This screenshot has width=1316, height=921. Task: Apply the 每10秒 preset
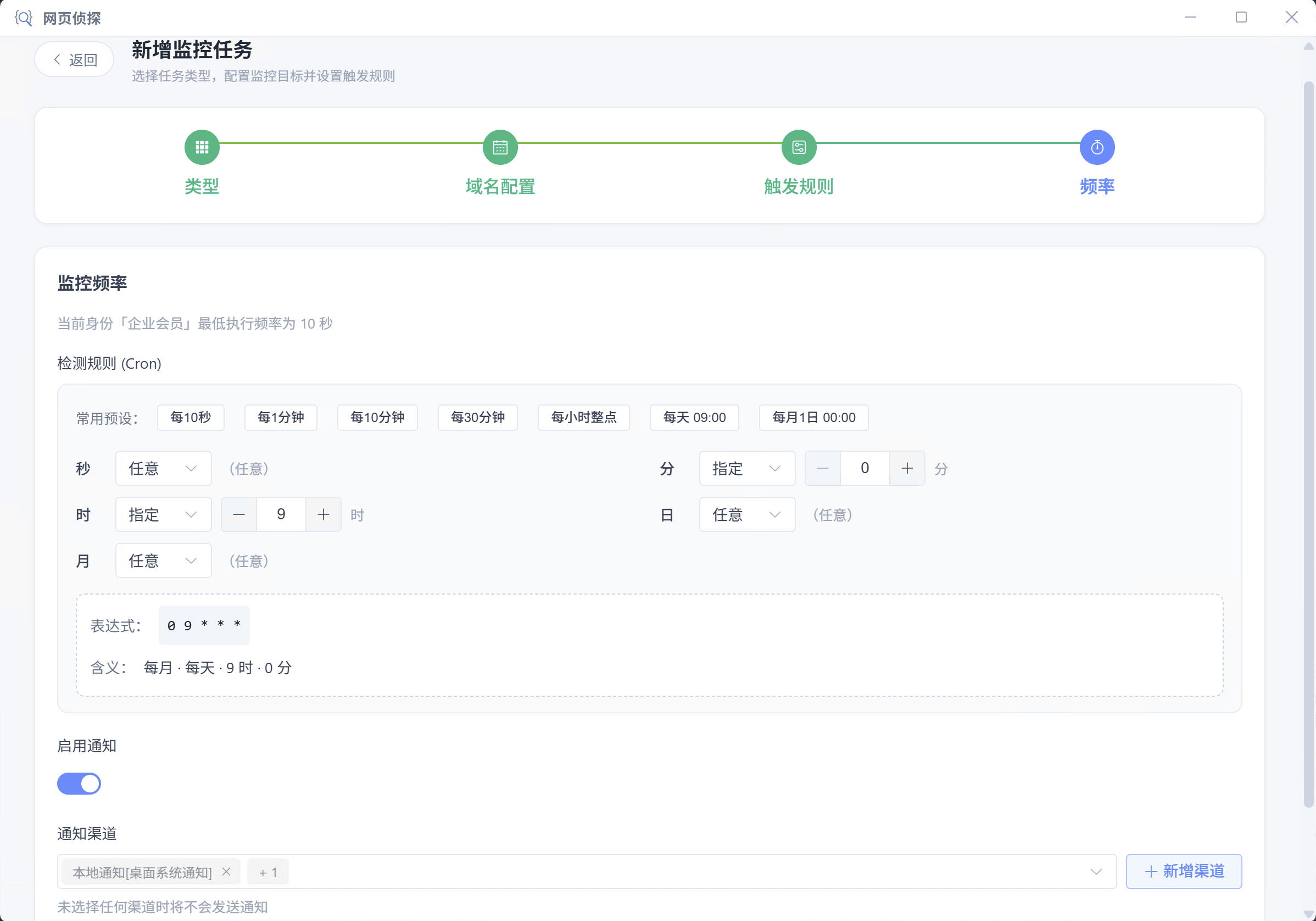pos(190,418)
